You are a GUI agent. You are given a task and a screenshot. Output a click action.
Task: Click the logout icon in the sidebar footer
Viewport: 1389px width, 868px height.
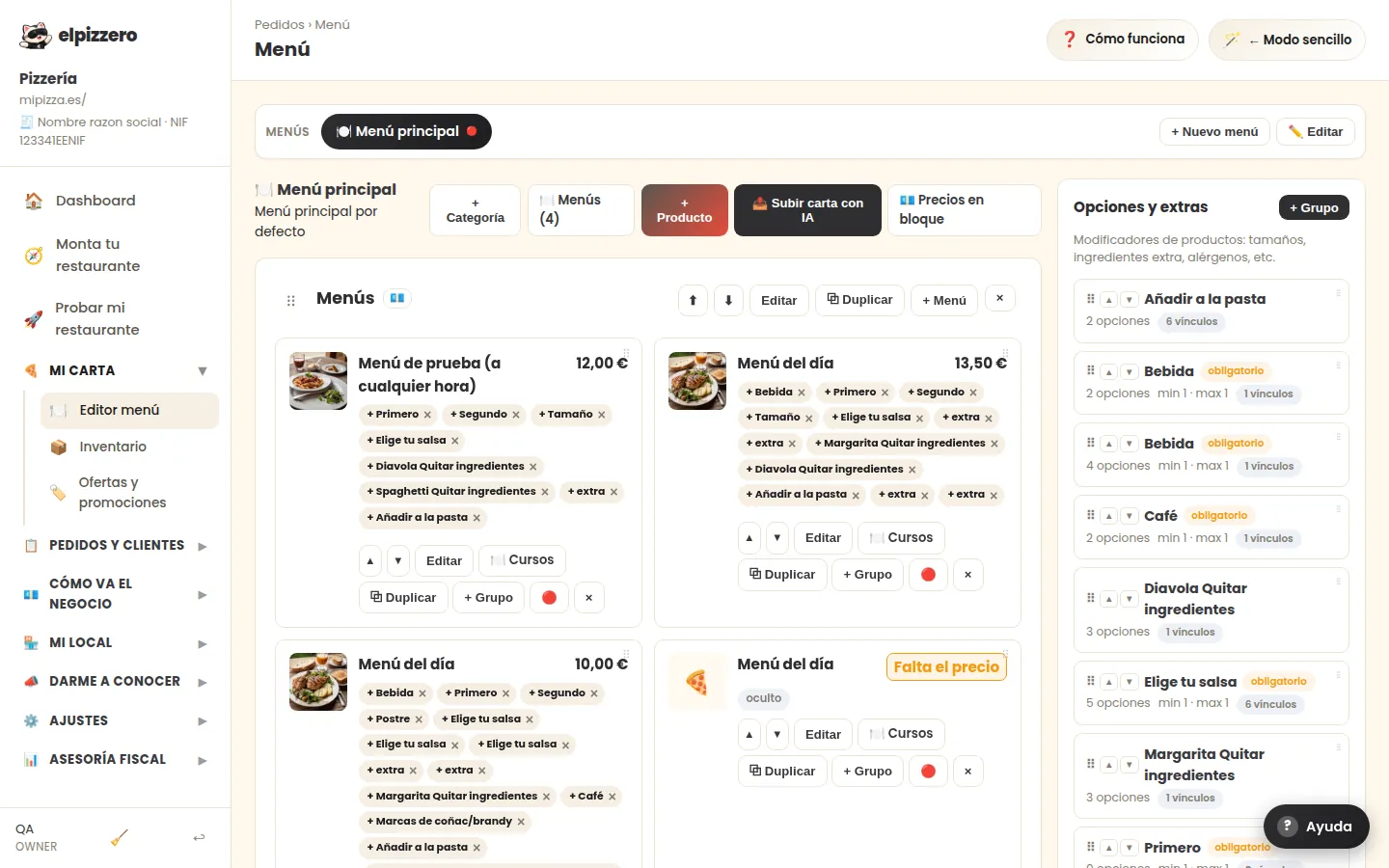(199, 837)
